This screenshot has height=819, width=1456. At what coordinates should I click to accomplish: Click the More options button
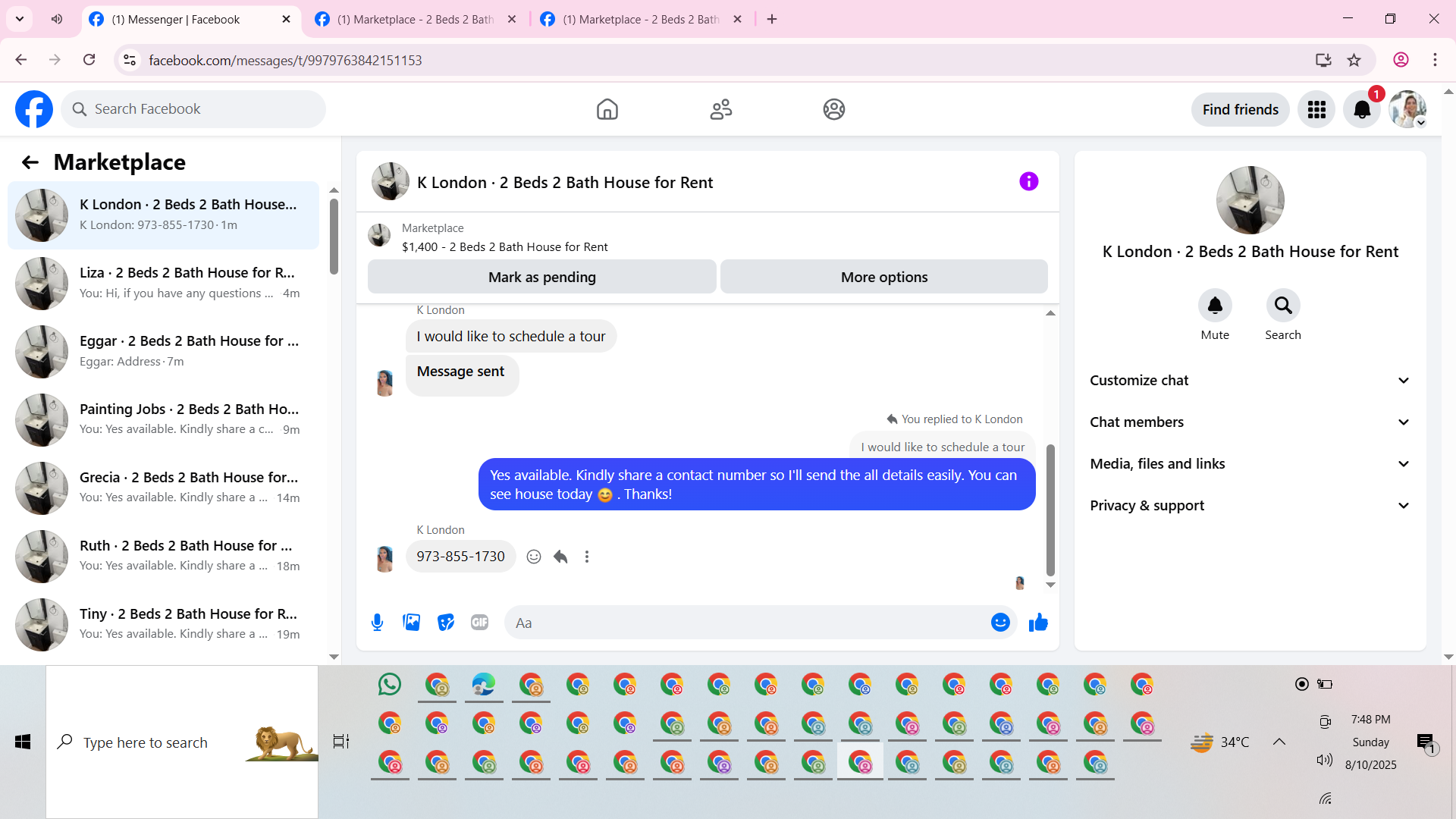pyautogui.click(x=883, y=277)
